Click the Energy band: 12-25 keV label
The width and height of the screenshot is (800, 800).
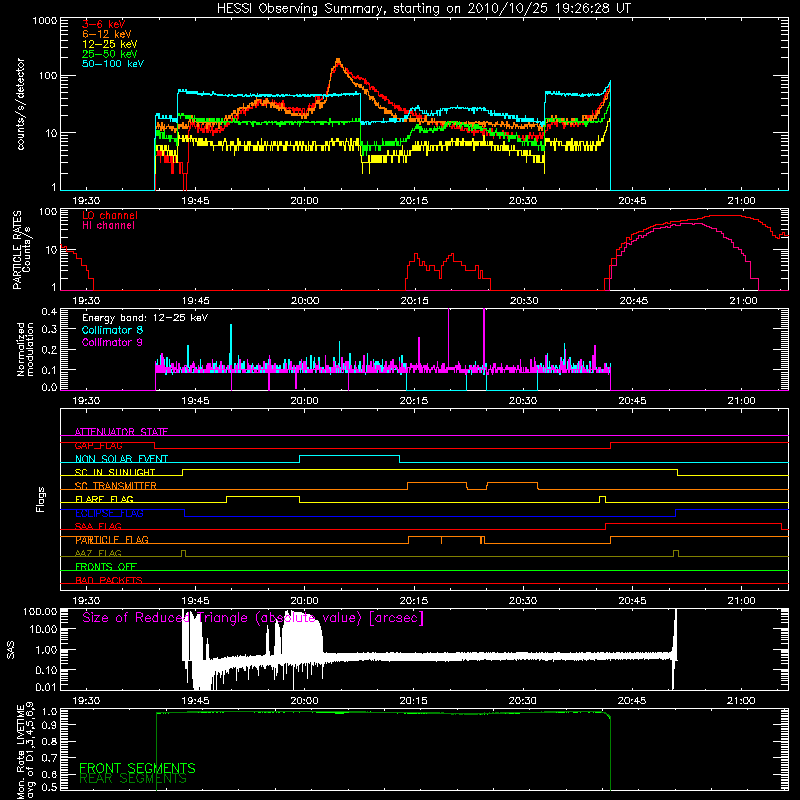[145, 318]
